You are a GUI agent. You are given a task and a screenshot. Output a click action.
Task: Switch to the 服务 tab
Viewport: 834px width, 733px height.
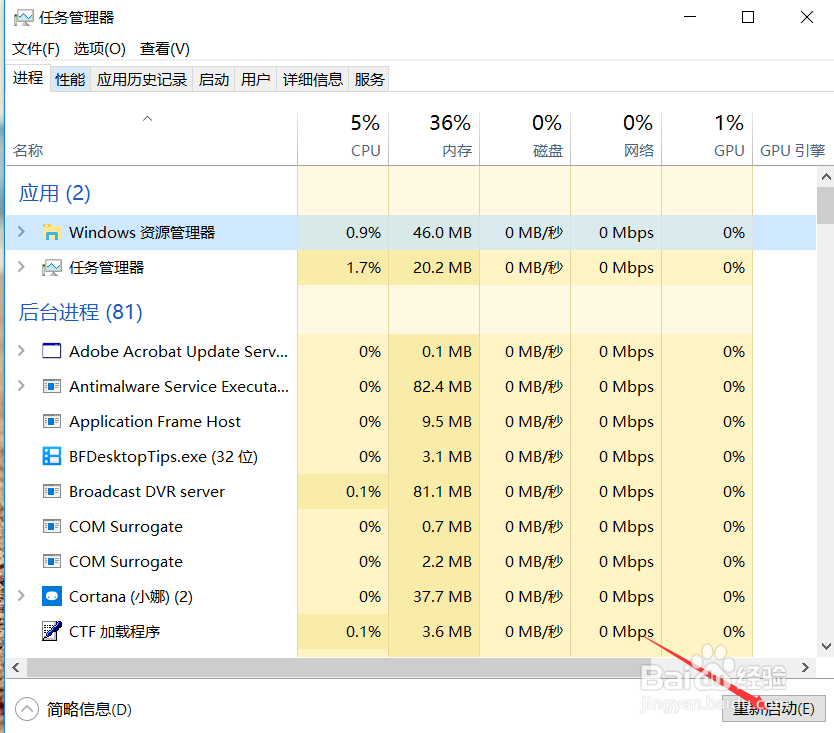pos(369,79)
